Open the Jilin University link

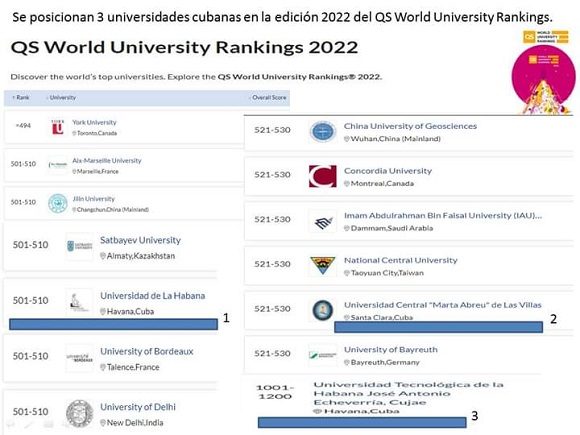coord(94,199)
